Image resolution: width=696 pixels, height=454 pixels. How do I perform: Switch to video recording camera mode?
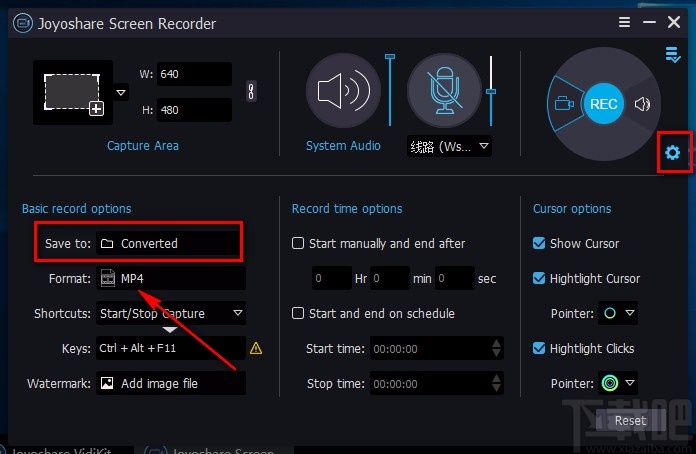[x=564, y=104]
